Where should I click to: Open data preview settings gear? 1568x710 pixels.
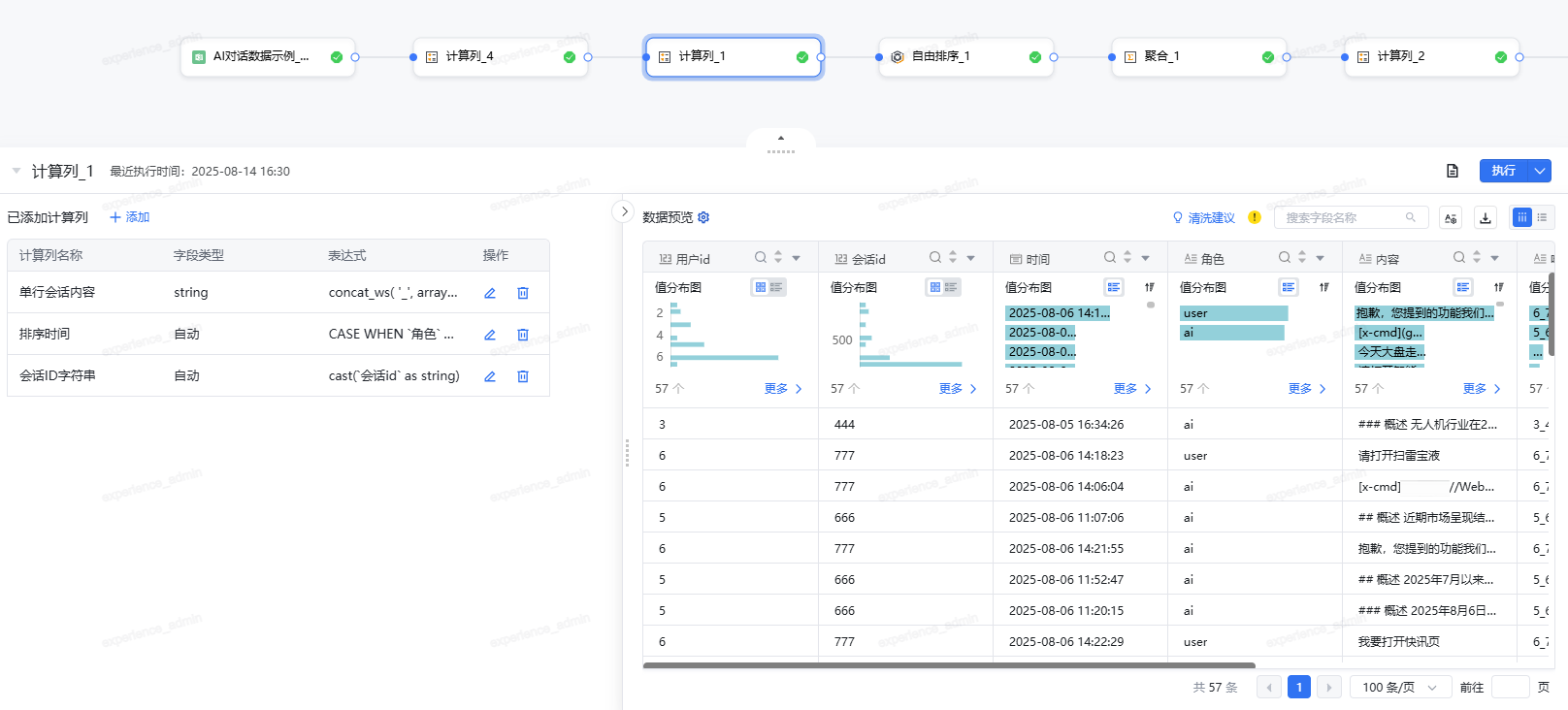pos(704,217)
